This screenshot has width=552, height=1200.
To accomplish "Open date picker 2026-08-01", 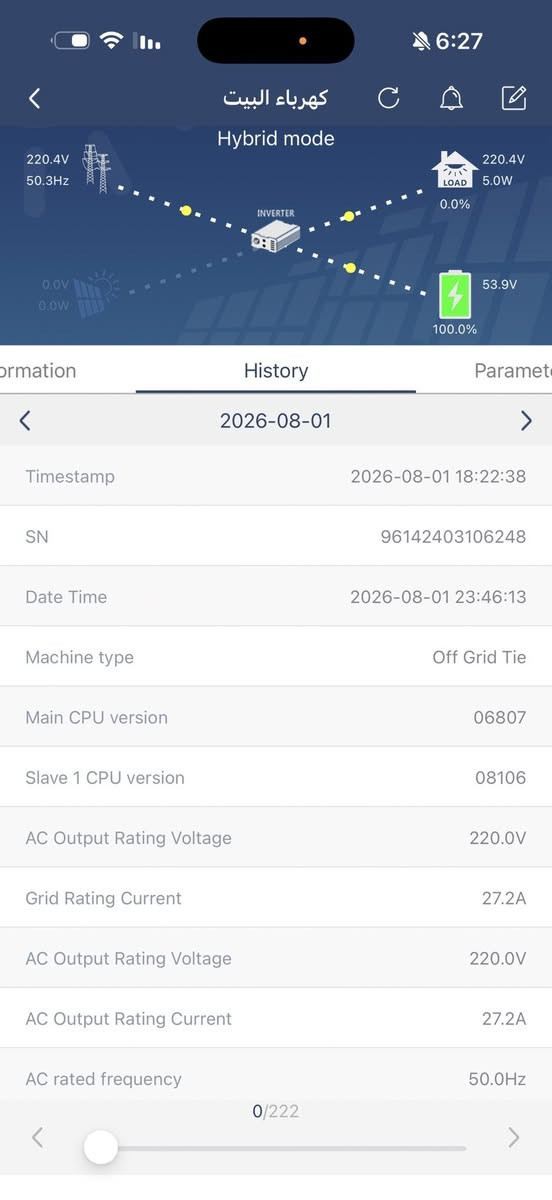I will click(276, 421).
